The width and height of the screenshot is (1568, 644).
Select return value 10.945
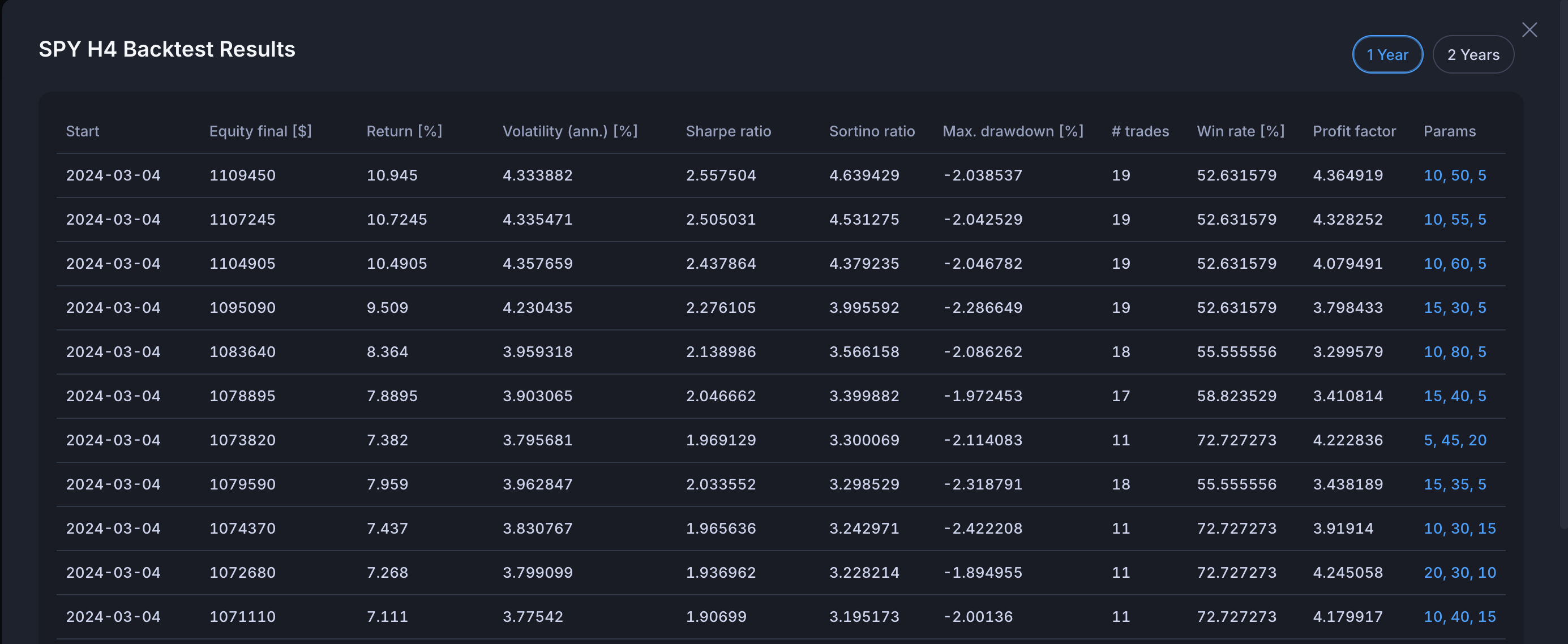point(392,175)
